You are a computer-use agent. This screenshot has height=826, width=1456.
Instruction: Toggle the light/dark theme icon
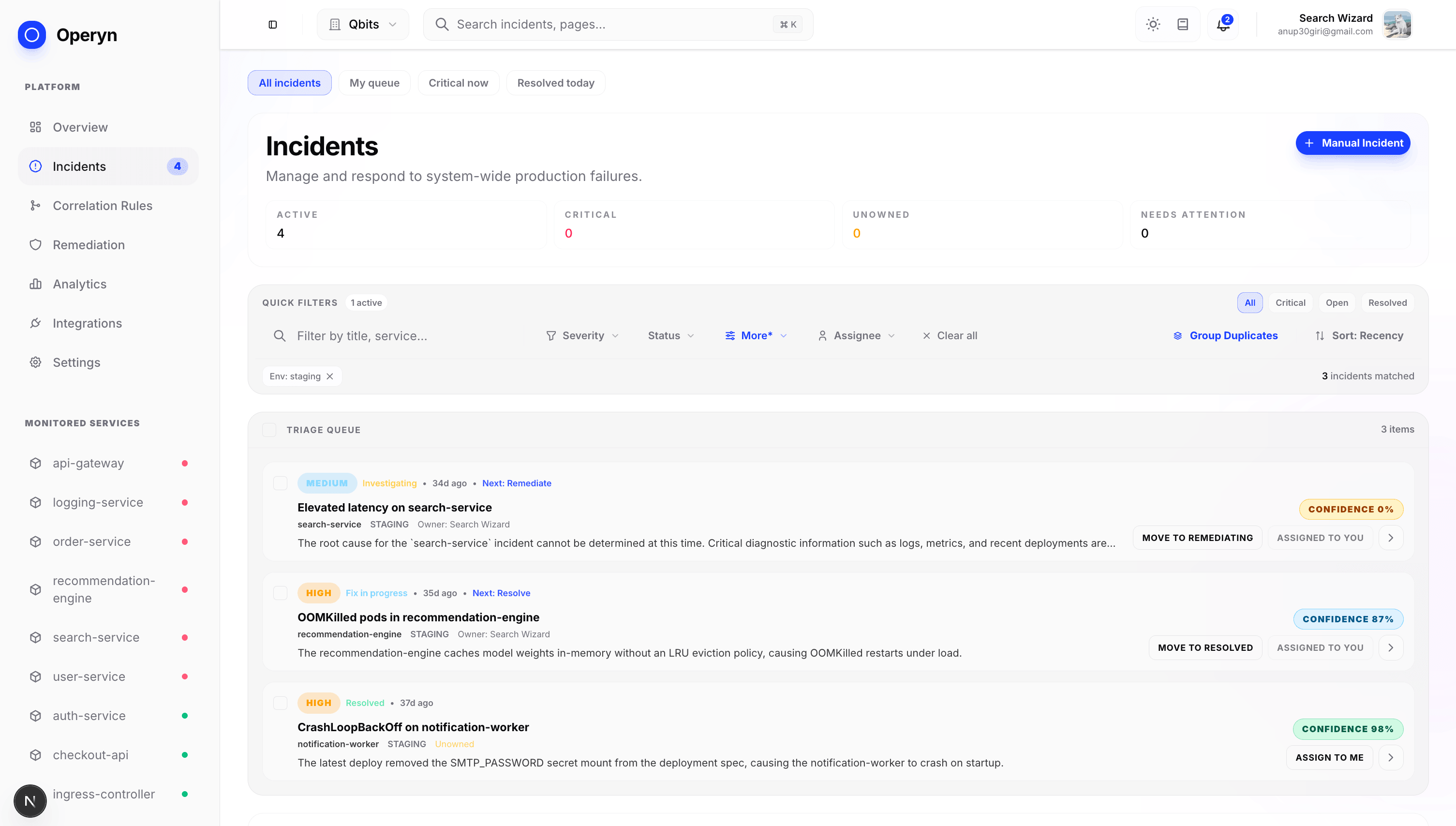click(1153, 24)
